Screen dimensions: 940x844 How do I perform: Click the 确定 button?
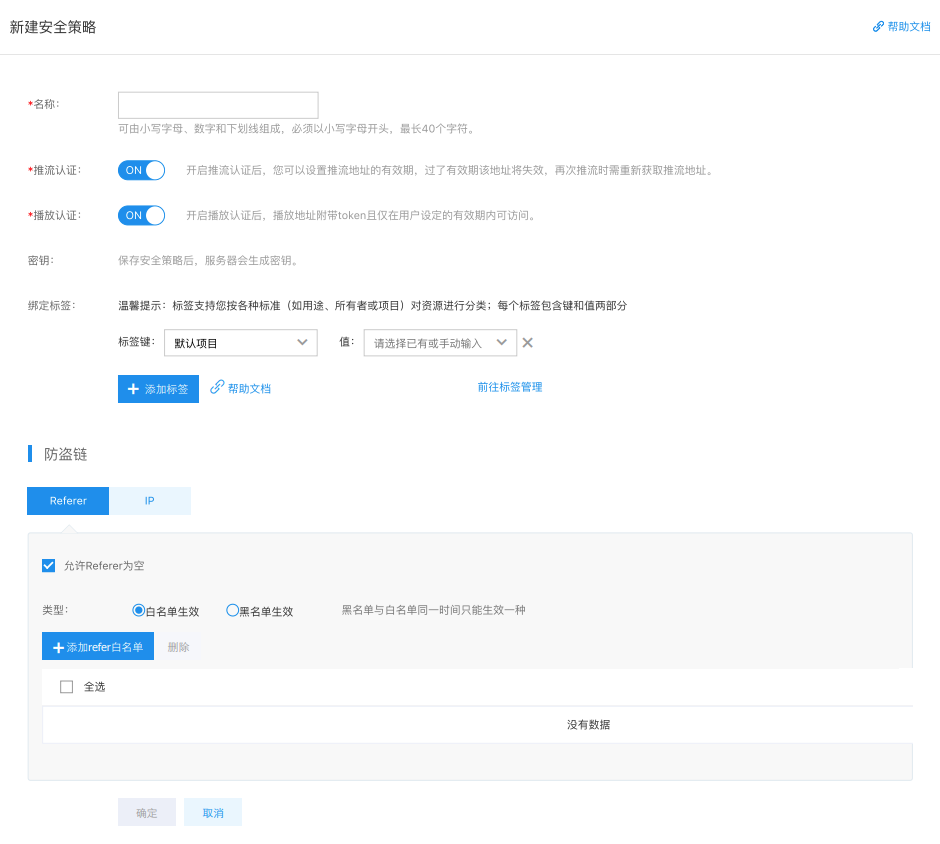[x=147, y=812]
